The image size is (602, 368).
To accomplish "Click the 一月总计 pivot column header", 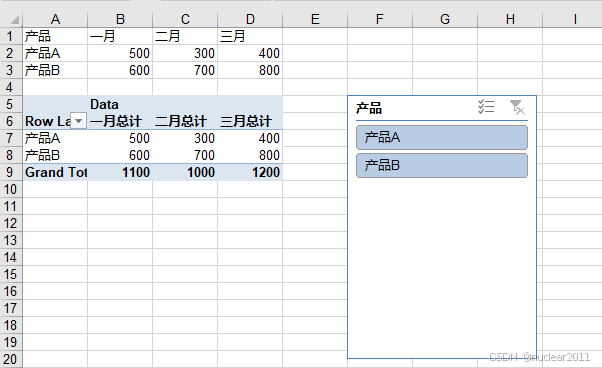I will [120, 121].
